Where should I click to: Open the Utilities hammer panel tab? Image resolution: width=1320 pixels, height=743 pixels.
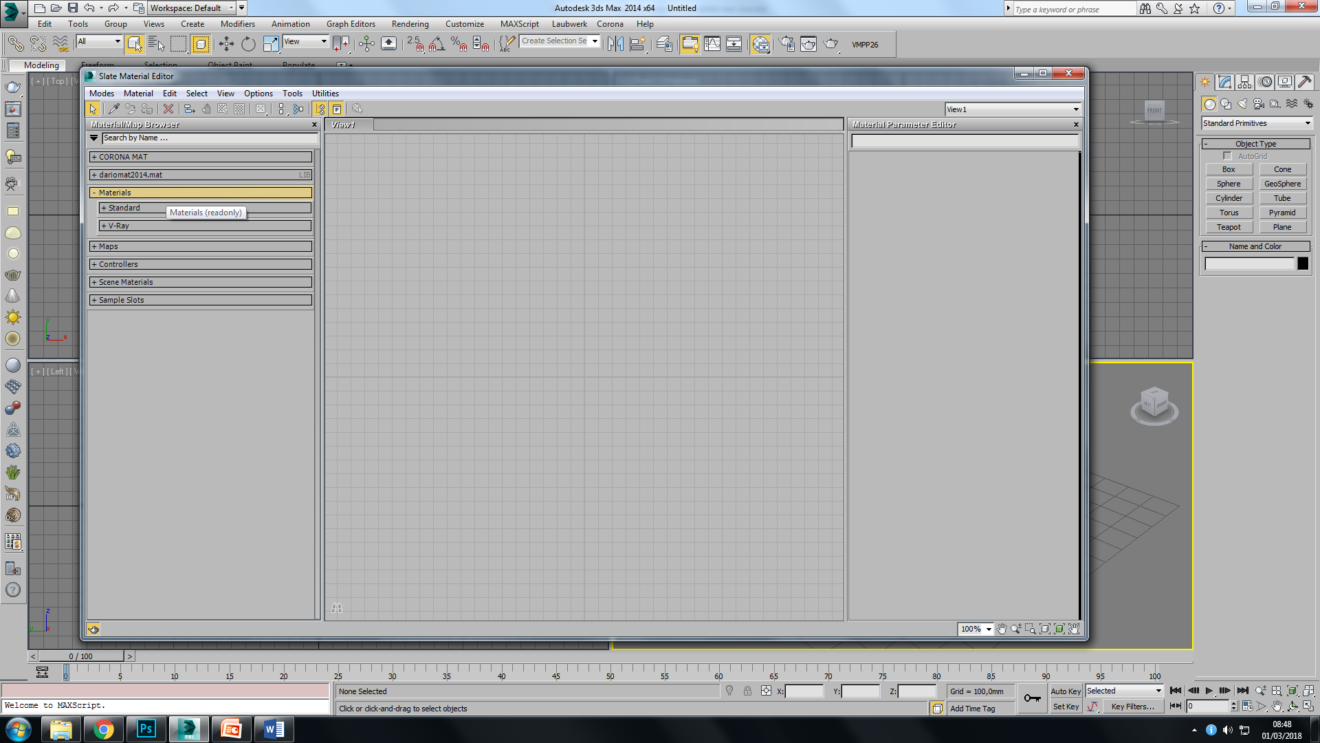pos(1305,82)
